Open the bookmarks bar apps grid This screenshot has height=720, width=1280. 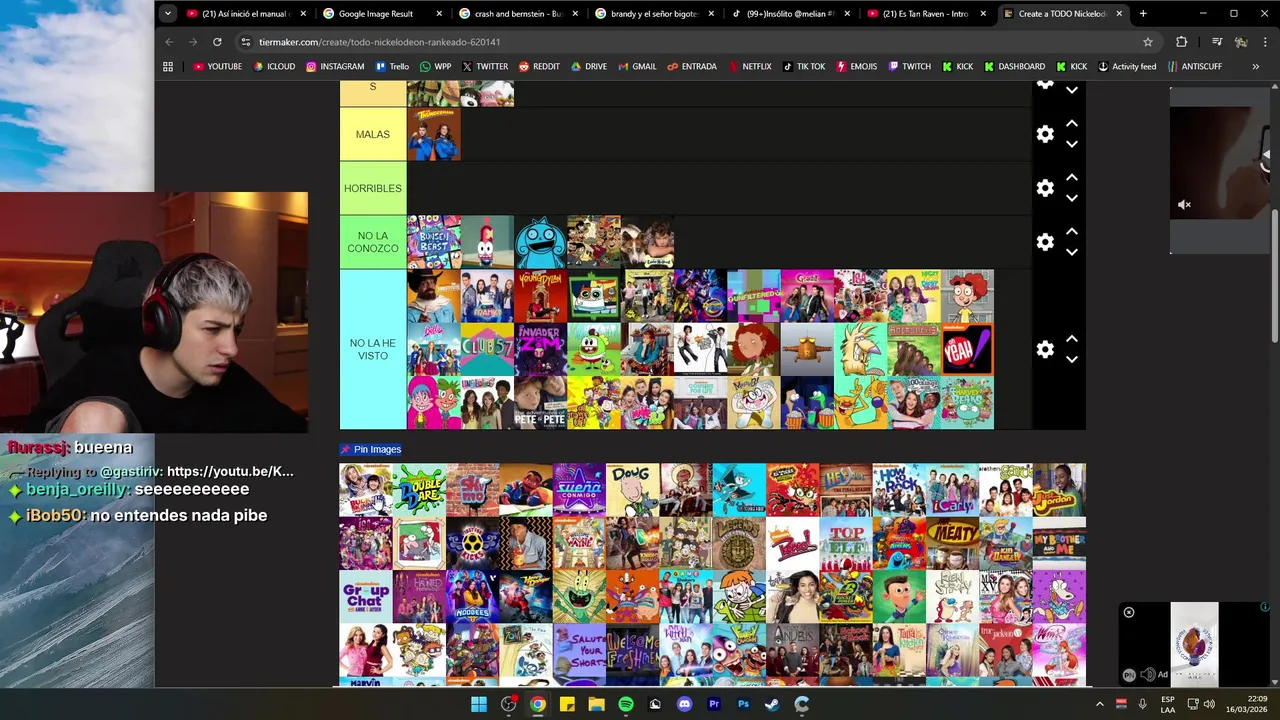coord(168,67)
